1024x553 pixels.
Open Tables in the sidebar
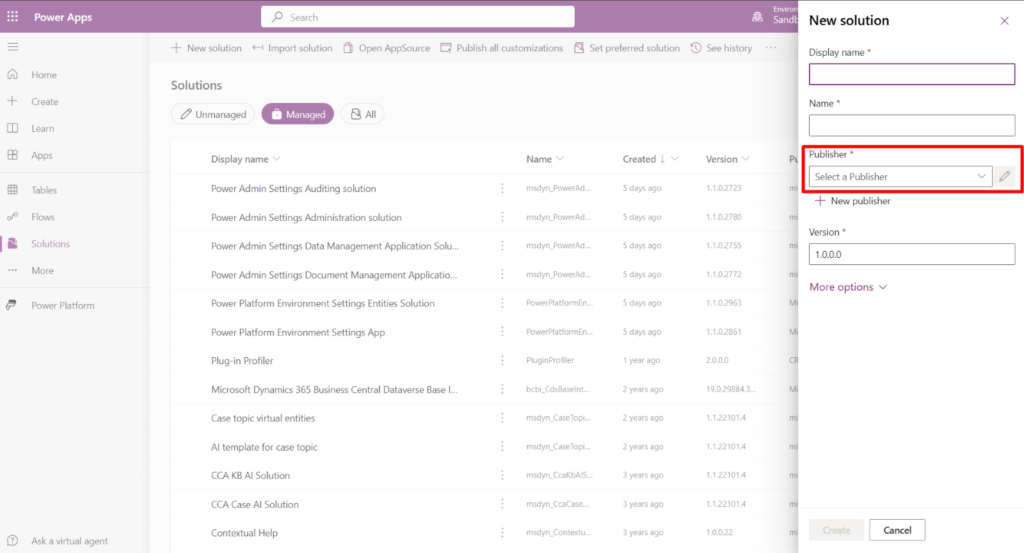[44, 190]
